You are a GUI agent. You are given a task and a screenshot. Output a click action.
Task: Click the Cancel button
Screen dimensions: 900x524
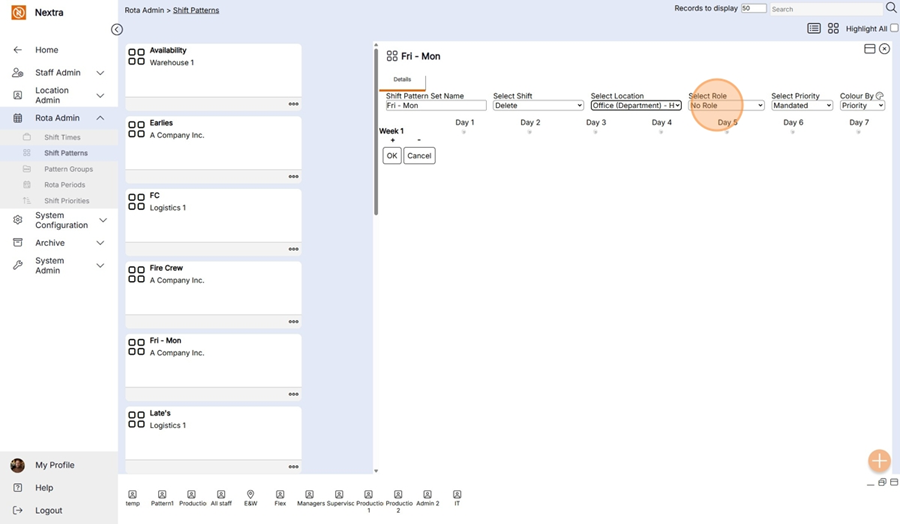[x=419, y=156]
